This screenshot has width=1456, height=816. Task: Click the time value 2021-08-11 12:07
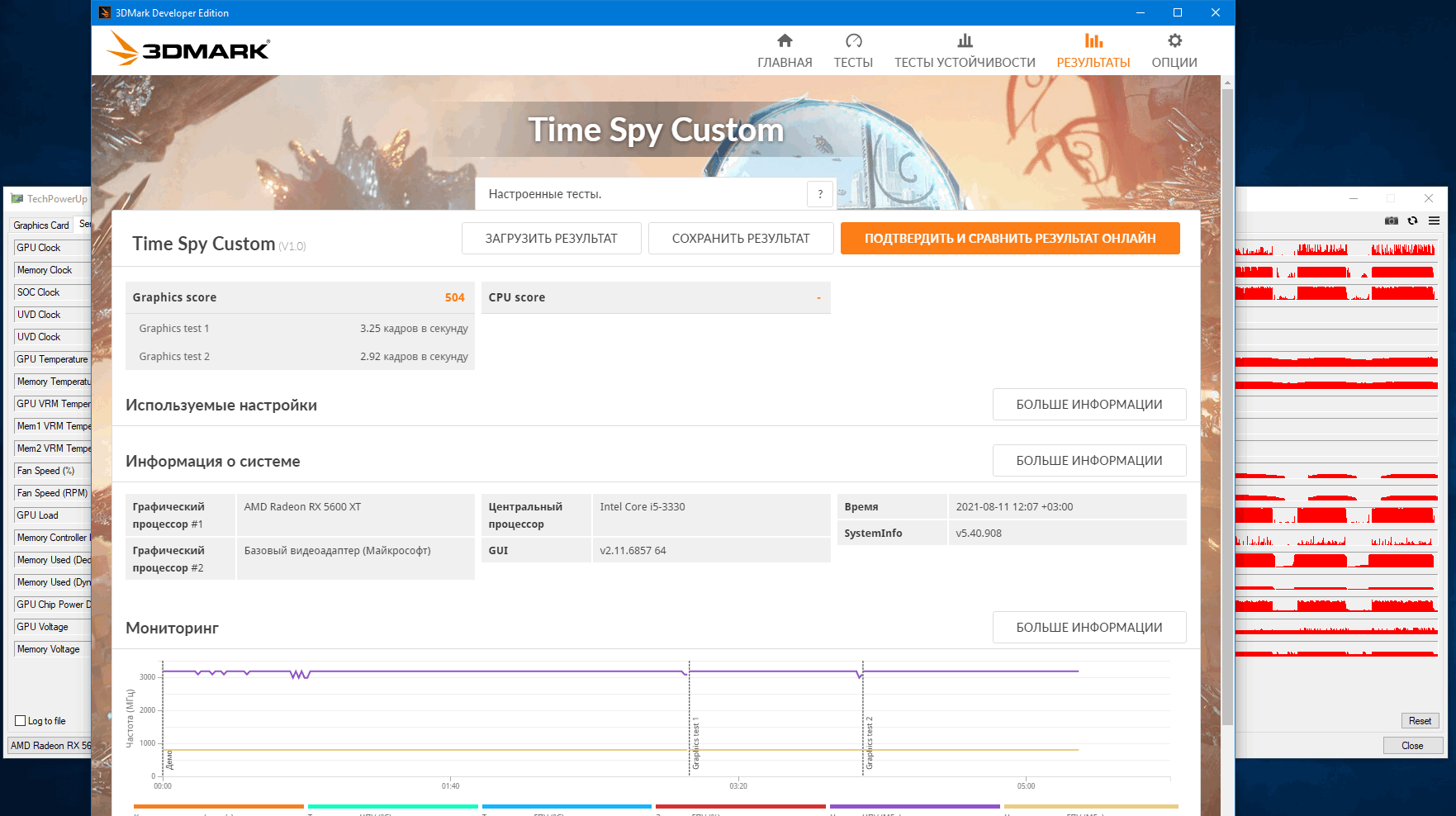pos(1014,507)
